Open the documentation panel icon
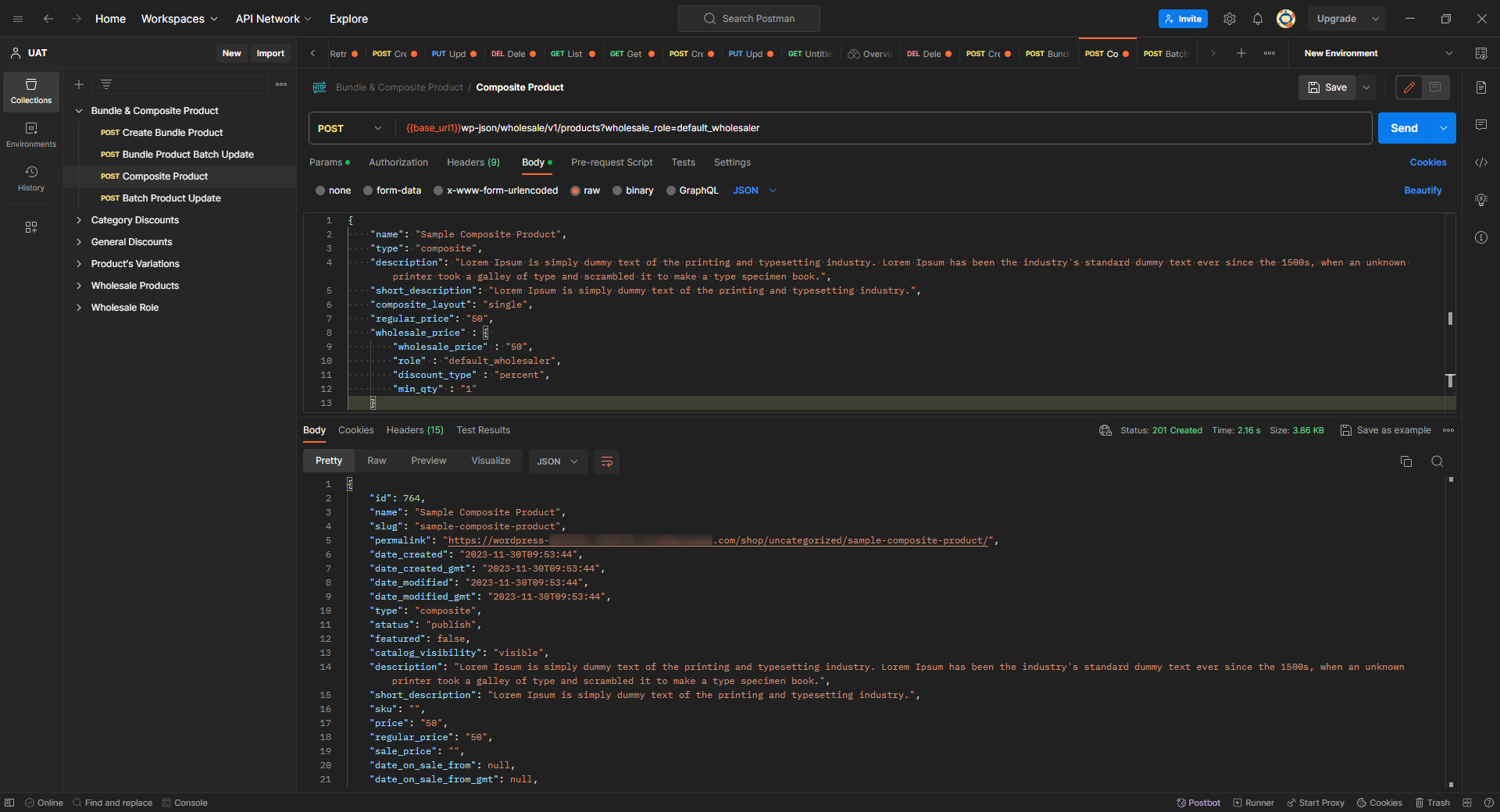Screen dimensions: 1500x812 pyautogui.click(x=1481, y=87)
